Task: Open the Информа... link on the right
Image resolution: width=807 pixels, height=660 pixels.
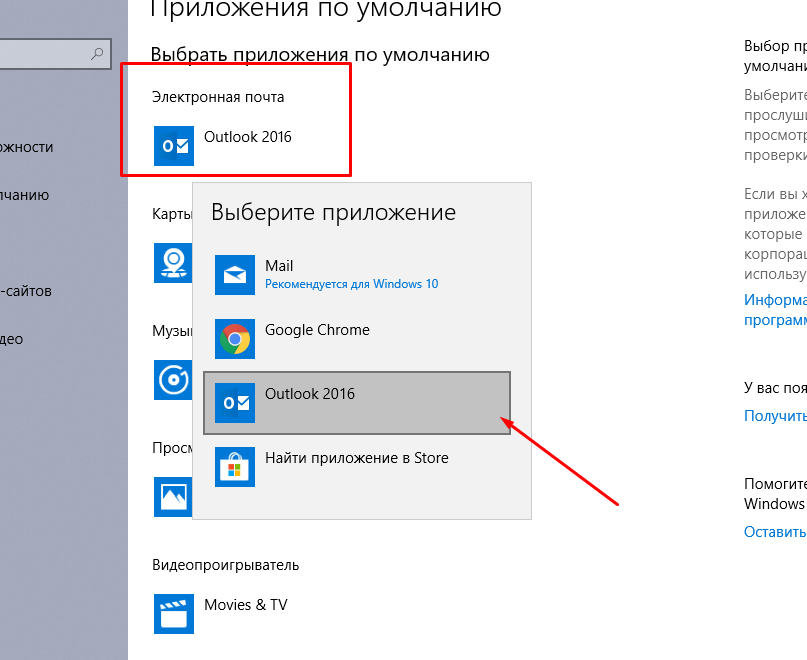Action: point(775,309)
